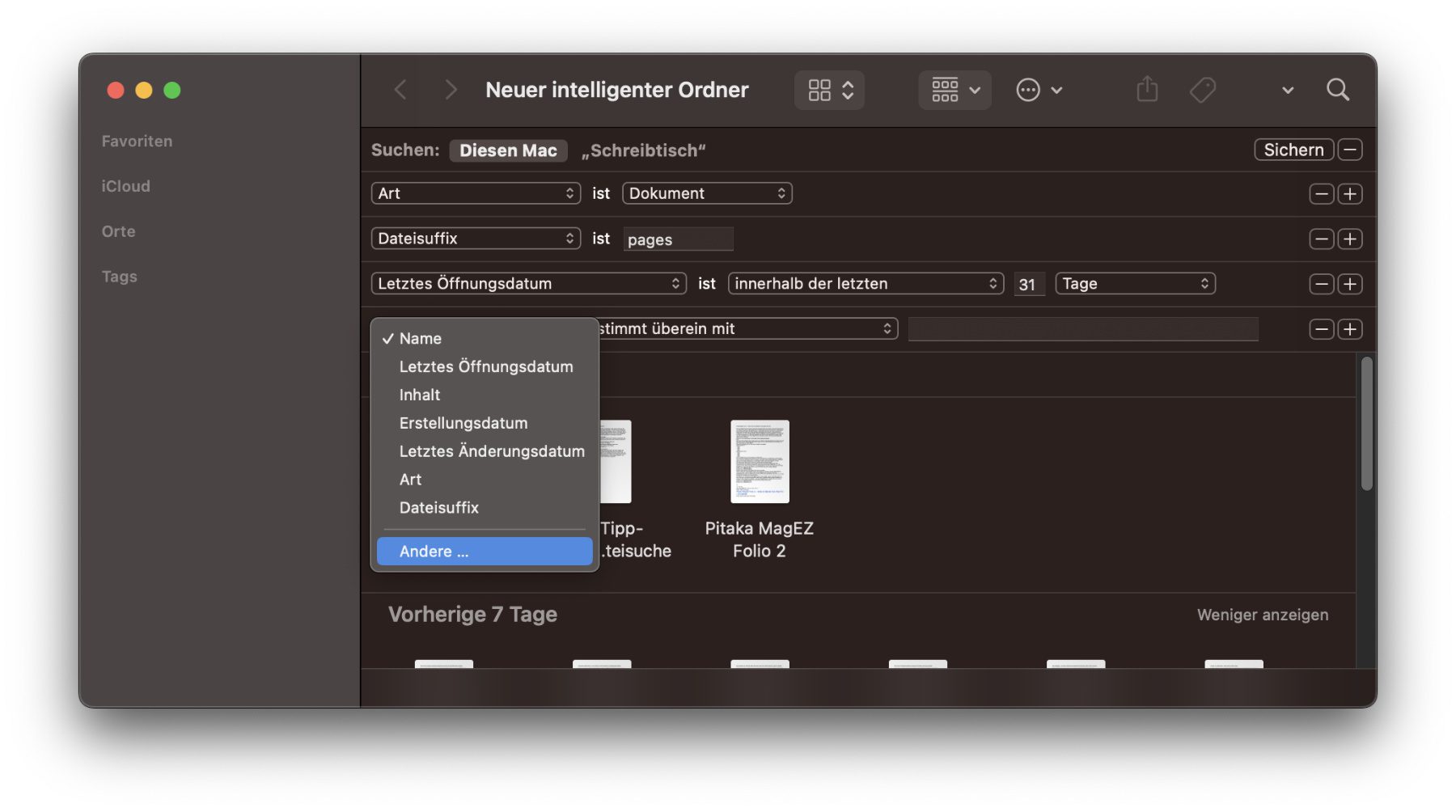This screenshot has width=1456, height=812.
Task: Click the tag icon in toolbar
Action: 1202,90
